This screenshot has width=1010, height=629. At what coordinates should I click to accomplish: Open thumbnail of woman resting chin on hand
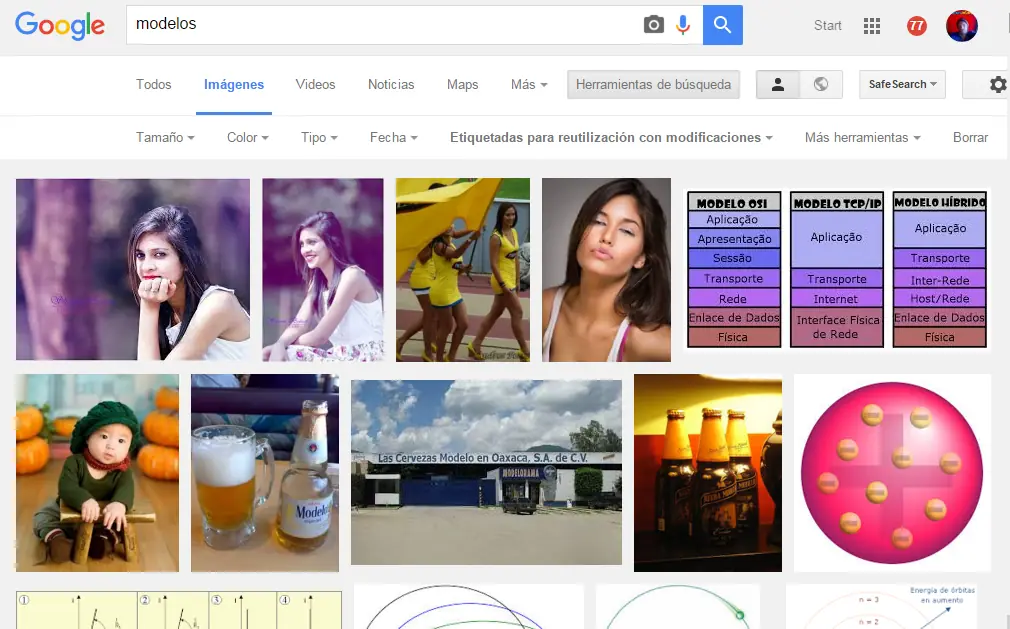click(133, 269)
